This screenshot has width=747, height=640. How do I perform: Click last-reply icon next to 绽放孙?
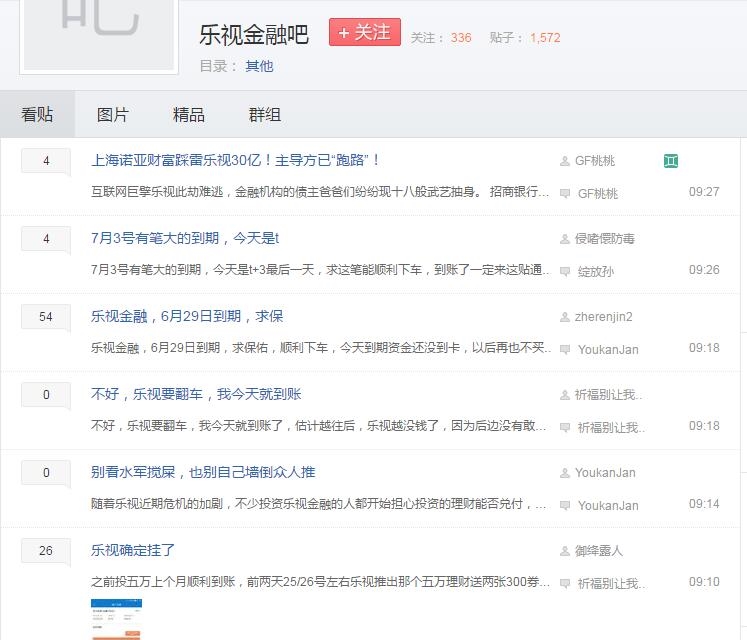click(565, 270)
